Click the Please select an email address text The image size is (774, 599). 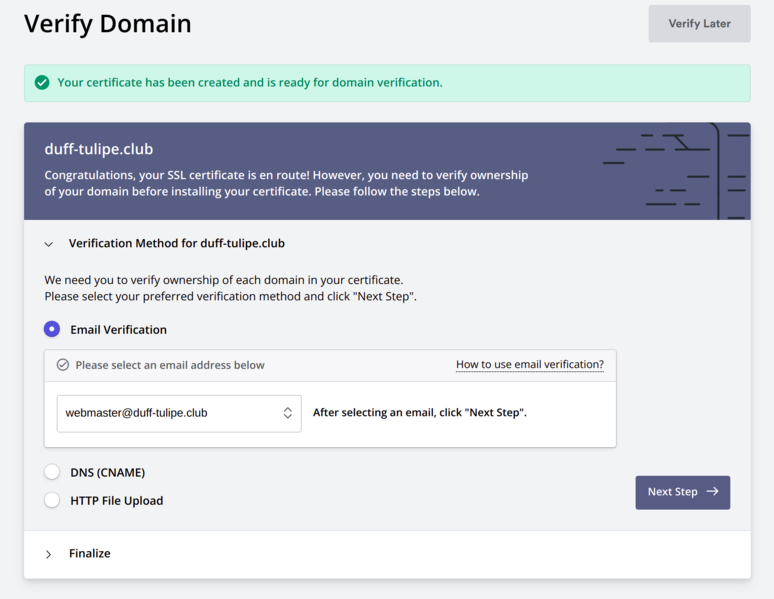[170, 365]
